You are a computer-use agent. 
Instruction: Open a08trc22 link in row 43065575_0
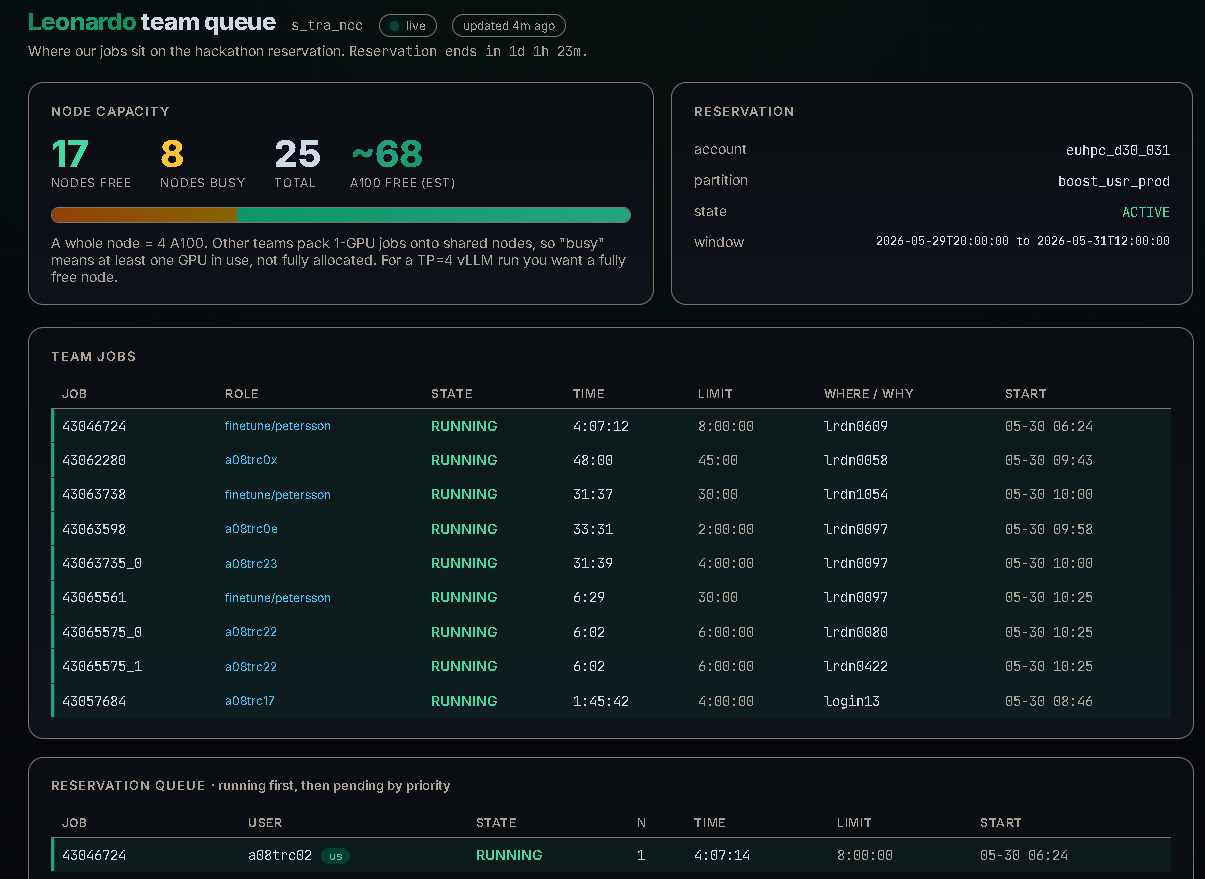[251, 632]
